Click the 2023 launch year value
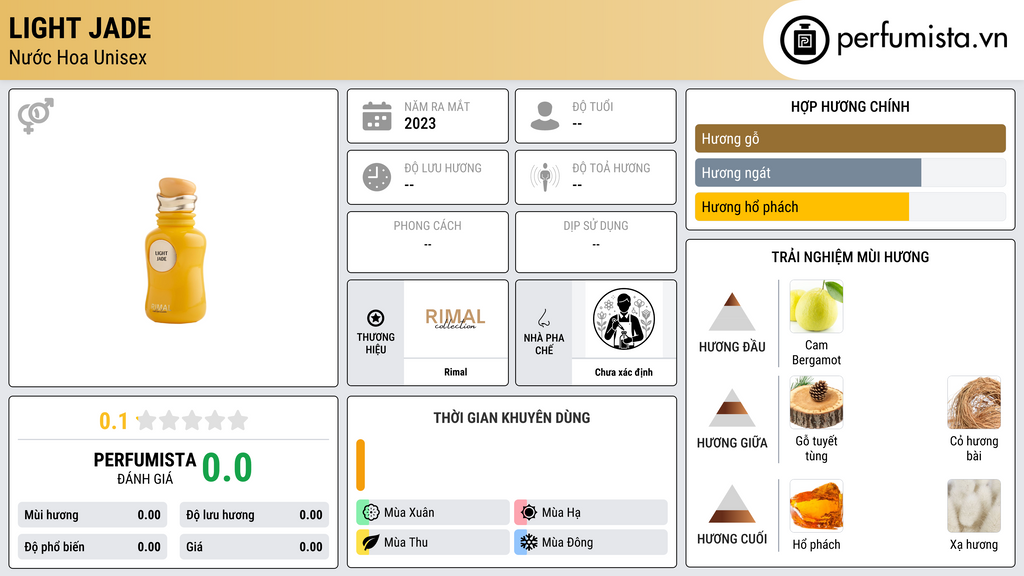Image resolution: width=1024 pixels, height=576 pixels. [420, 123]
